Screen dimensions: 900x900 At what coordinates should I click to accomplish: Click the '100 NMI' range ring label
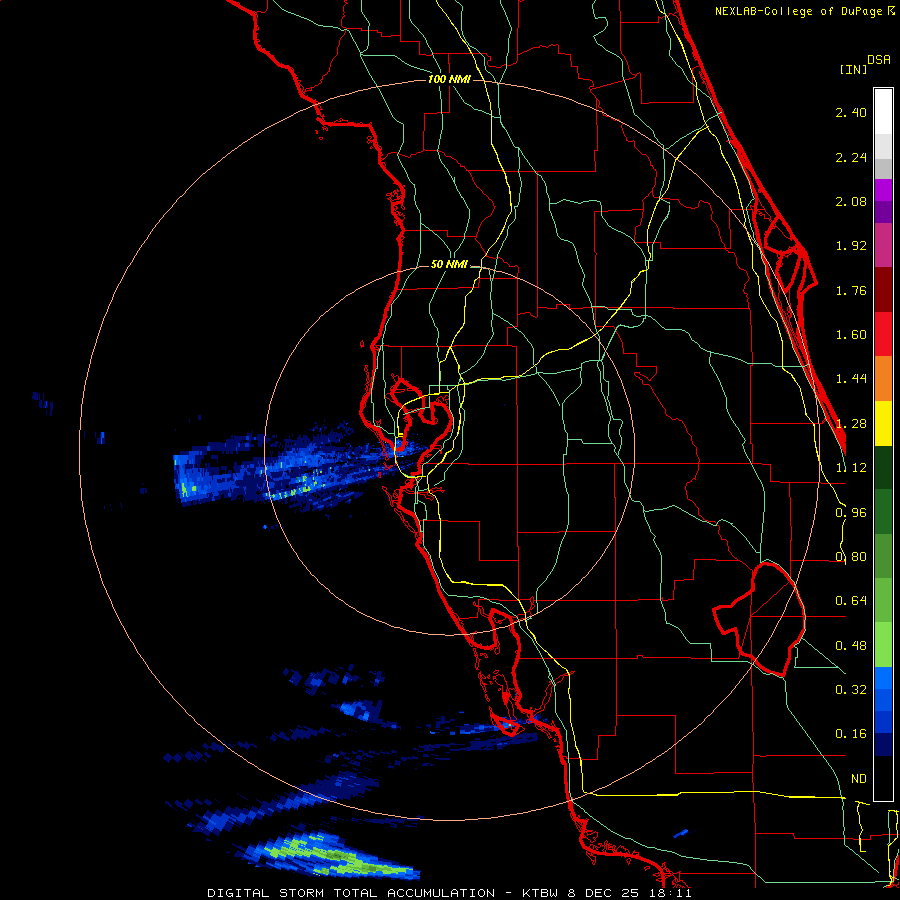[x=449, y=79]
